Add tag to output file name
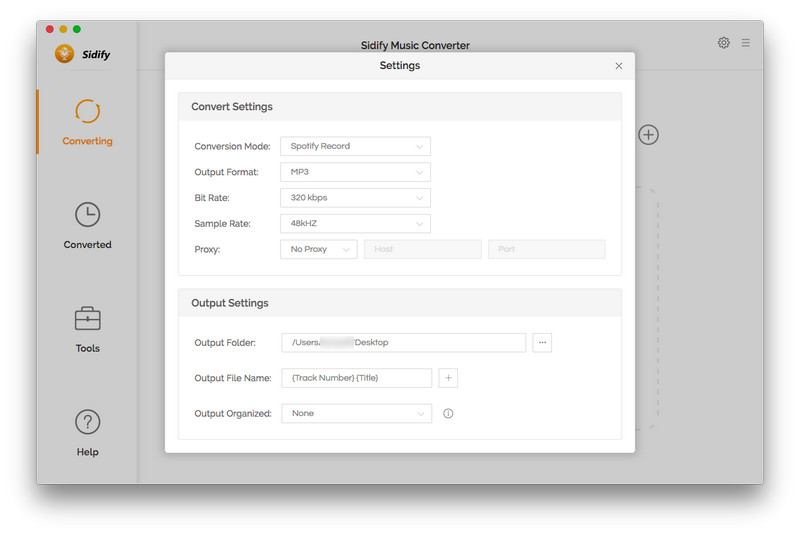Screen dimensions: 800x536 [448, 378]
